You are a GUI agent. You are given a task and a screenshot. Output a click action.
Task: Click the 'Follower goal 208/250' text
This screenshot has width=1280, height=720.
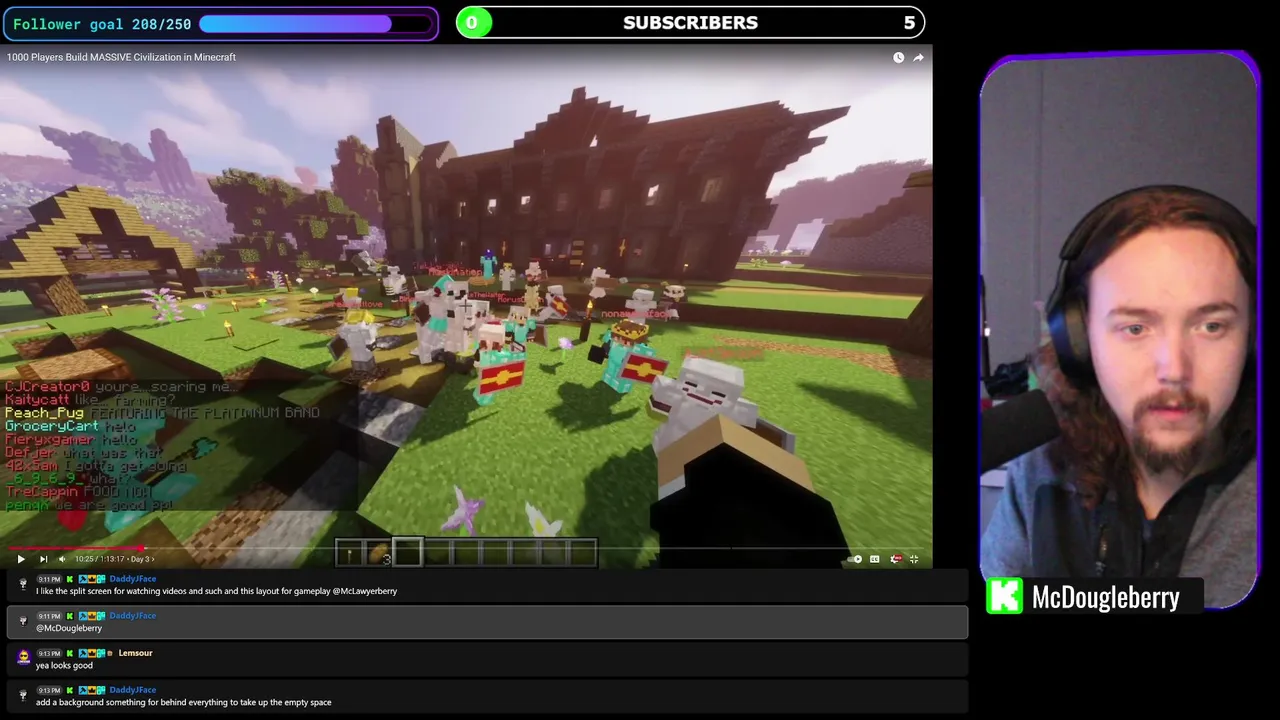click(102, 24)
